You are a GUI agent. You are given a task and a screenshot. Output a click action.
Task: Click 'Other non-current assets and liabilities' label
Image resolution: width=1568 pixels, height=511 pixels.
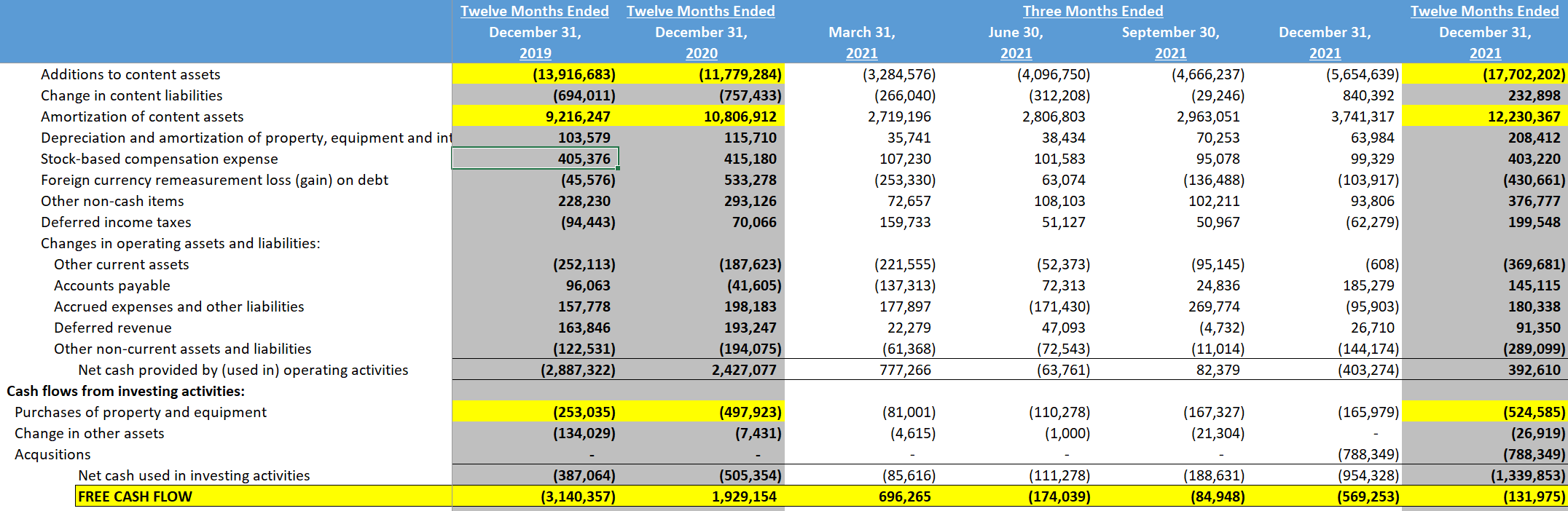tap(183, 349)
